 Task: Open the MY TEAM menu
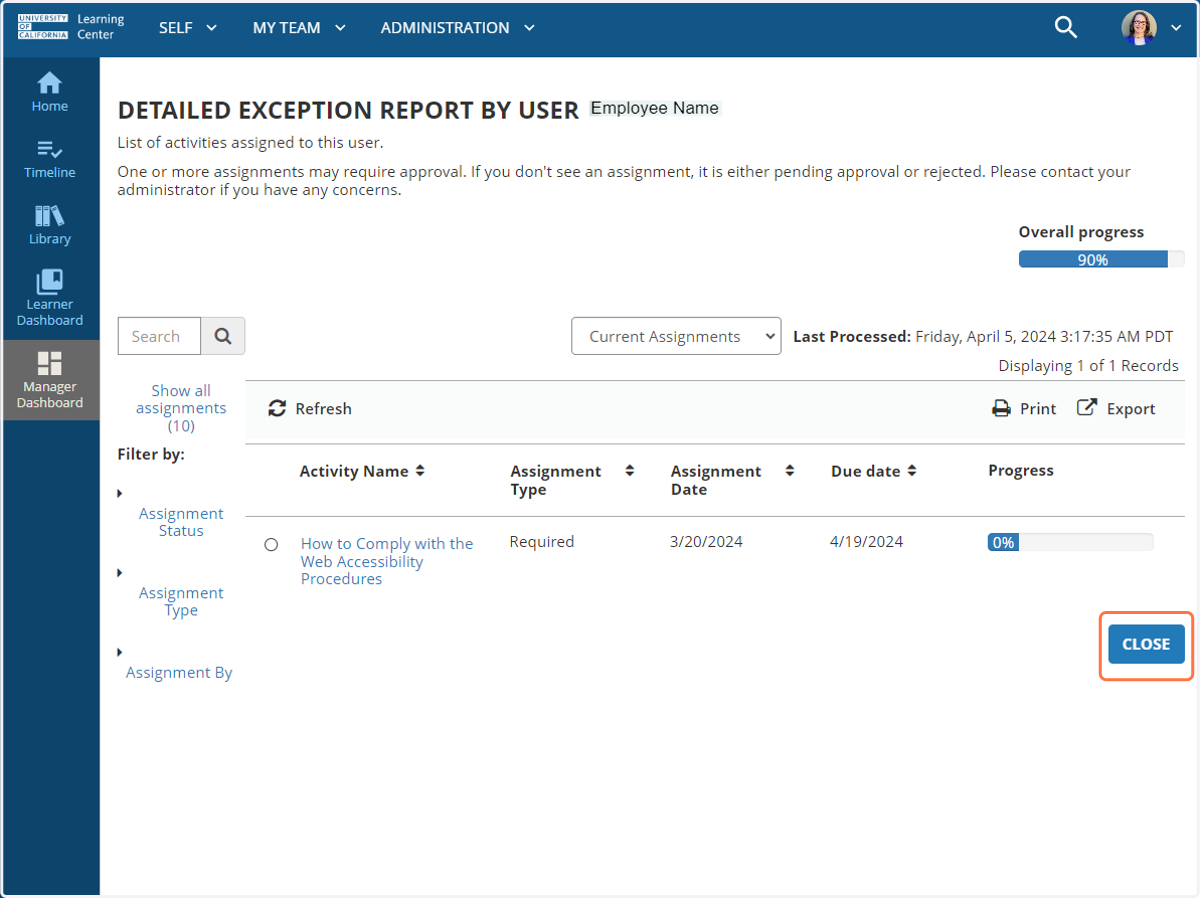click(299, 28)
